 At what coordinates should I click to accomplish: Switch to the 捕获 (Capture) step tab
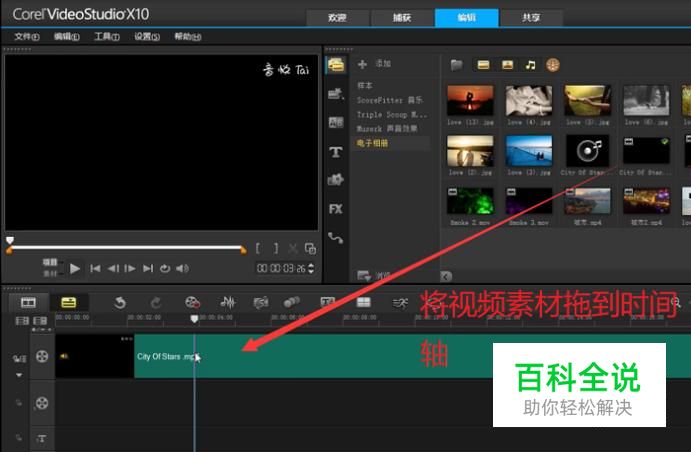[x=402, y=18]
